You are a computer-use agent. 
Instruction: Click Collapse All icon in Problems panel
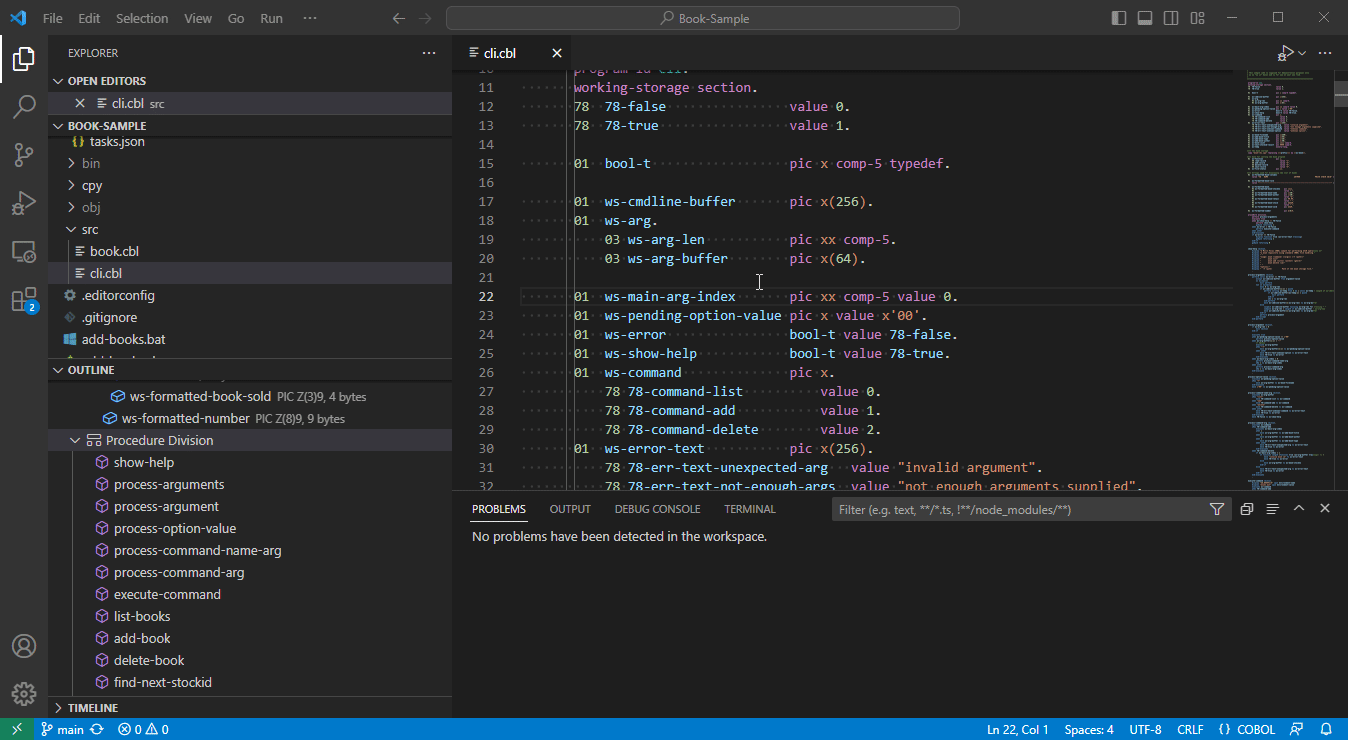pyautogui.click(x=1247, y=509)
